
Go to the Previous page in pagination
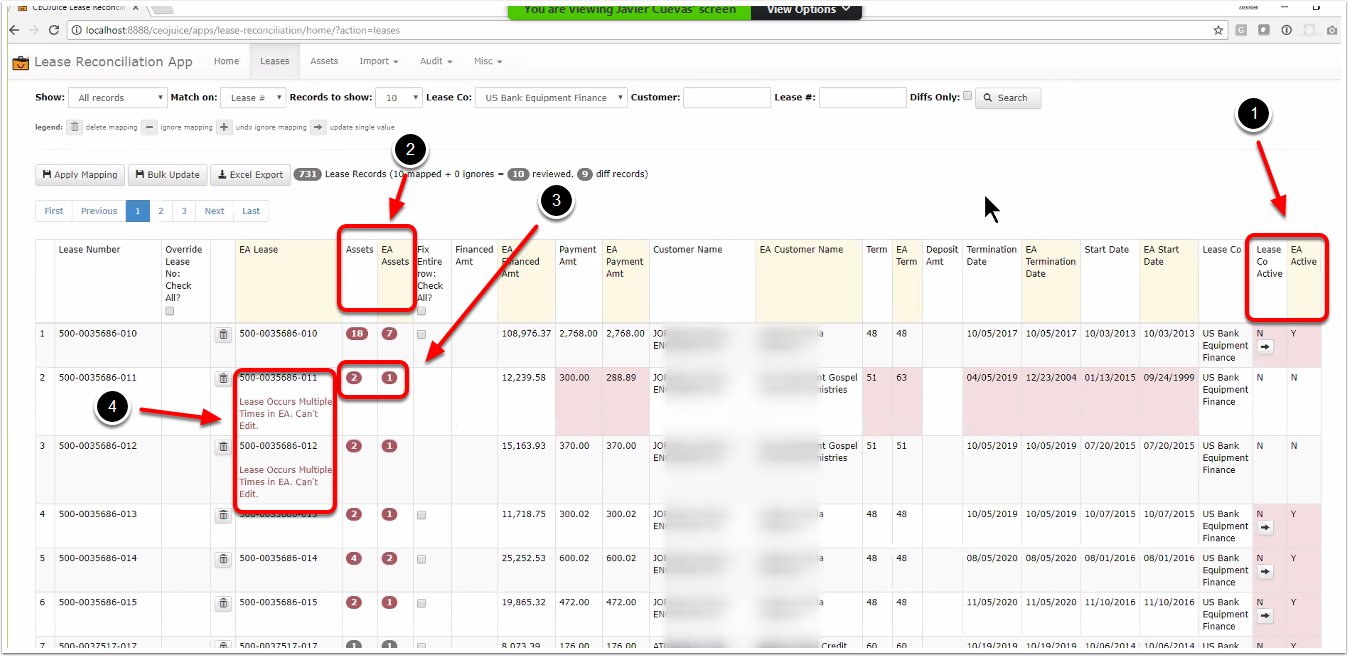point(99,211)
